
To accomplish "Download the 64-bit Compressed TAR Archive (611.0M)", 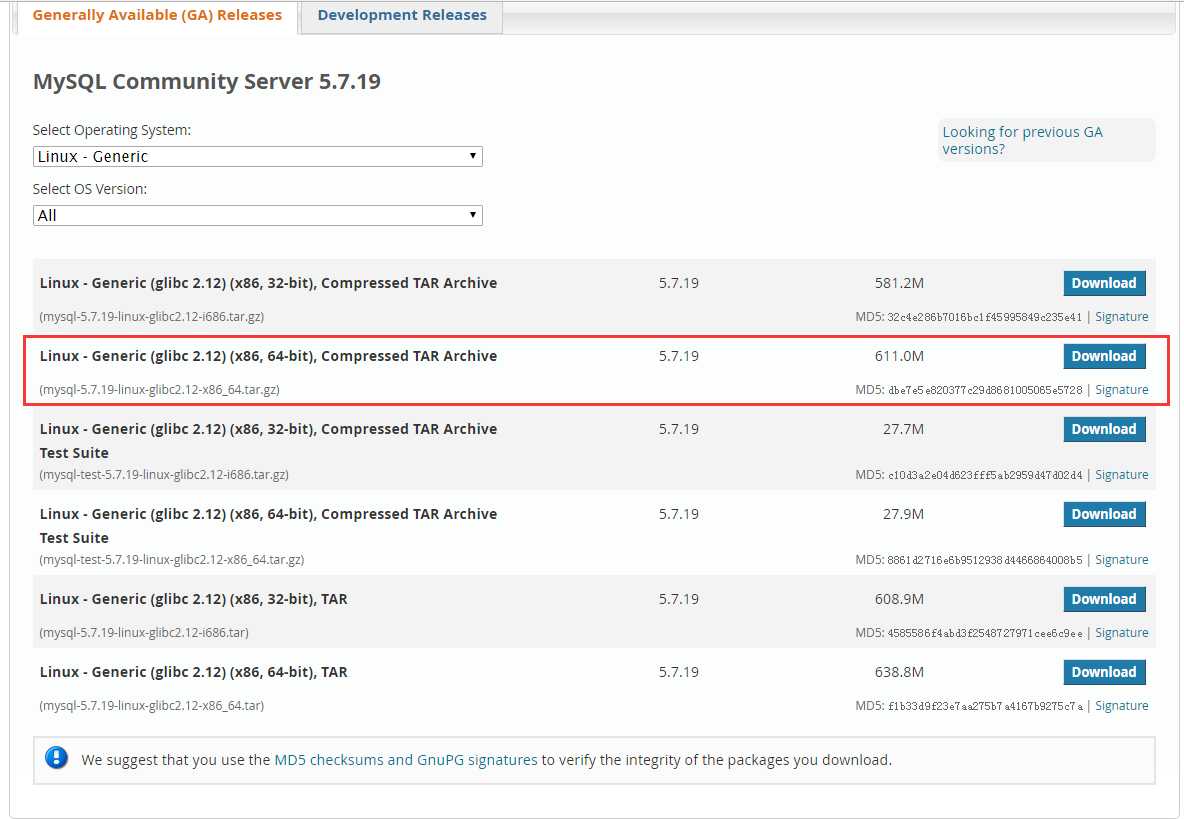I will [1104, 356].
